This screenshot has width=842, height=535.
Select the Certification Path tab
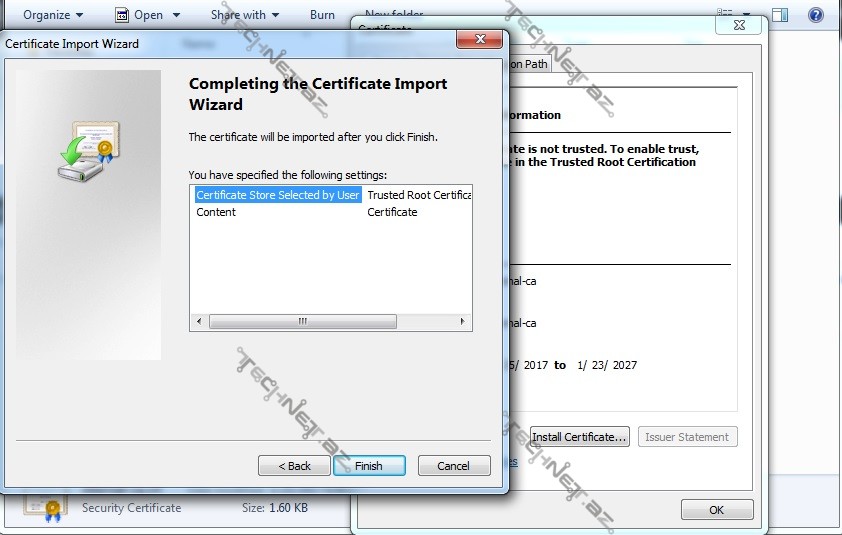coord(525,64)
